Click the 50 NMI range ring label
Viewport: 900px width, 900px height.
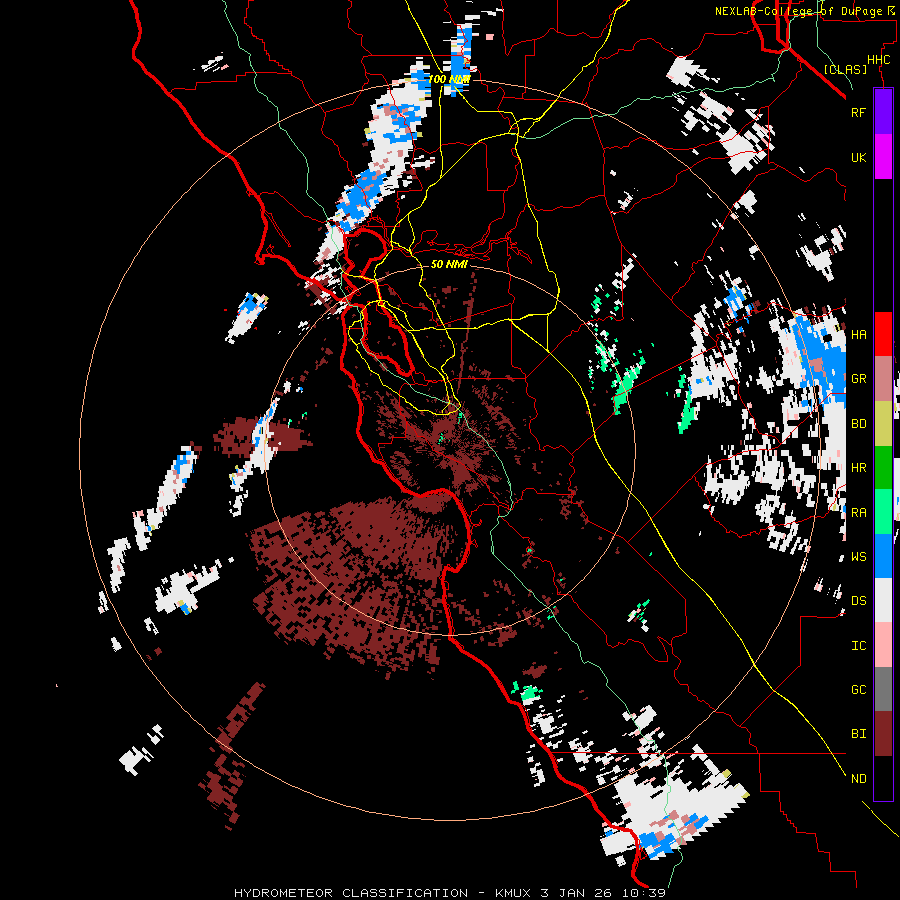tap(449, 264)
